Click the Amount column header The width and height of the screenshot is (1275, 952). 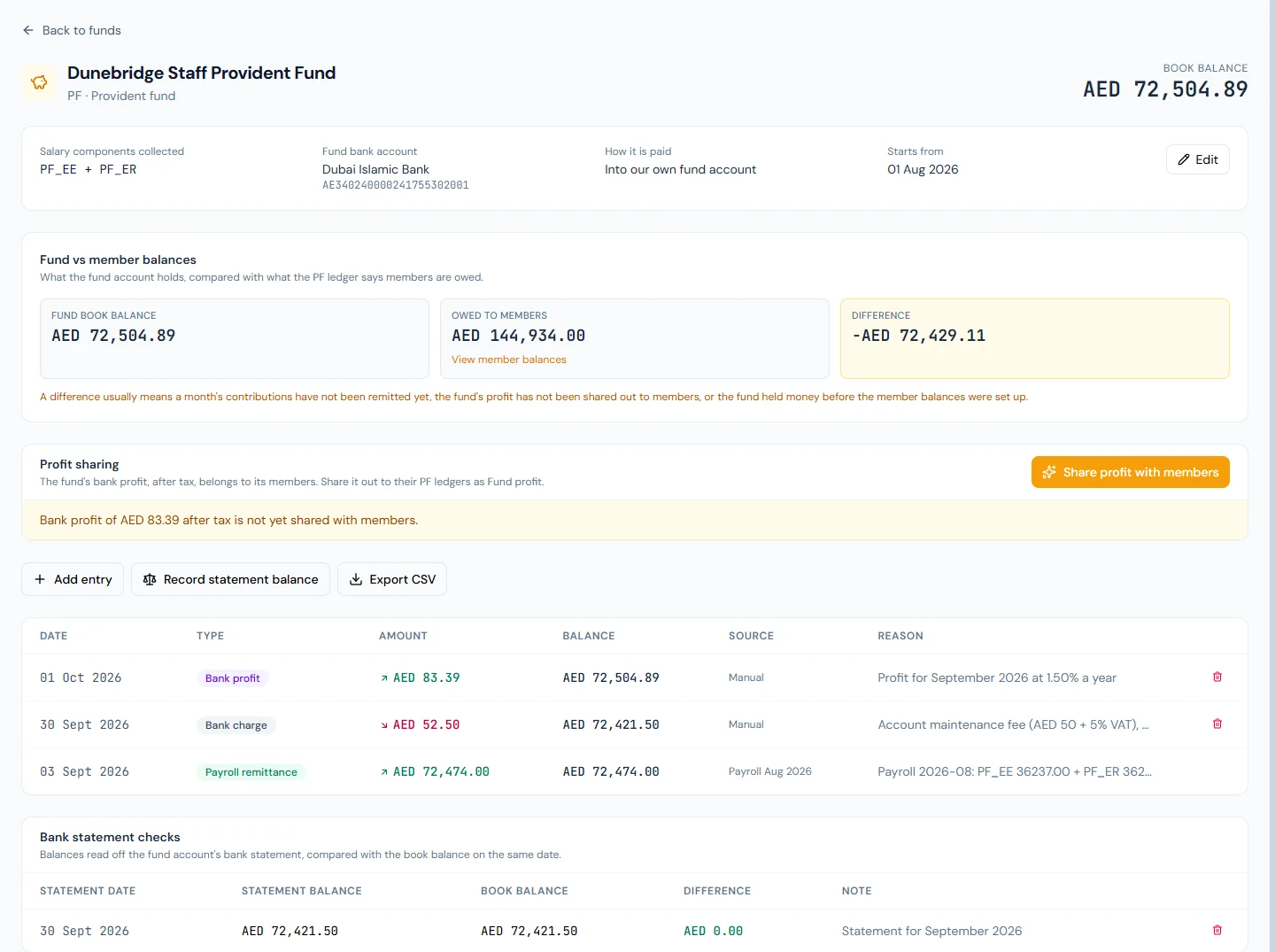pyautogui.click(x=403, y=636)
